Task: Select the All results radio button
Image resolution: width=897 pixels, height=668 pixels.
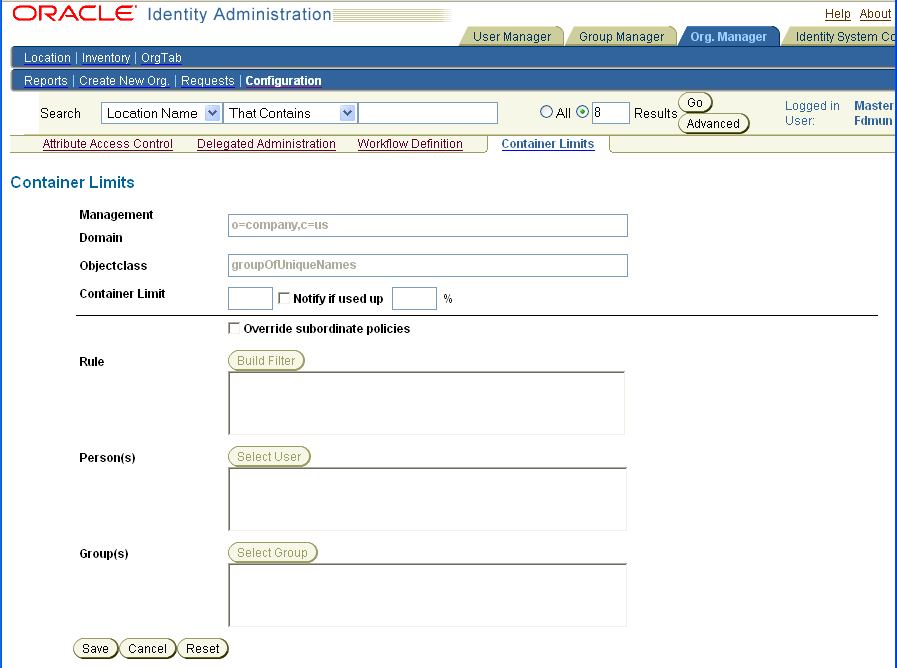Action: pyautogui.click(x=546, y=112)
